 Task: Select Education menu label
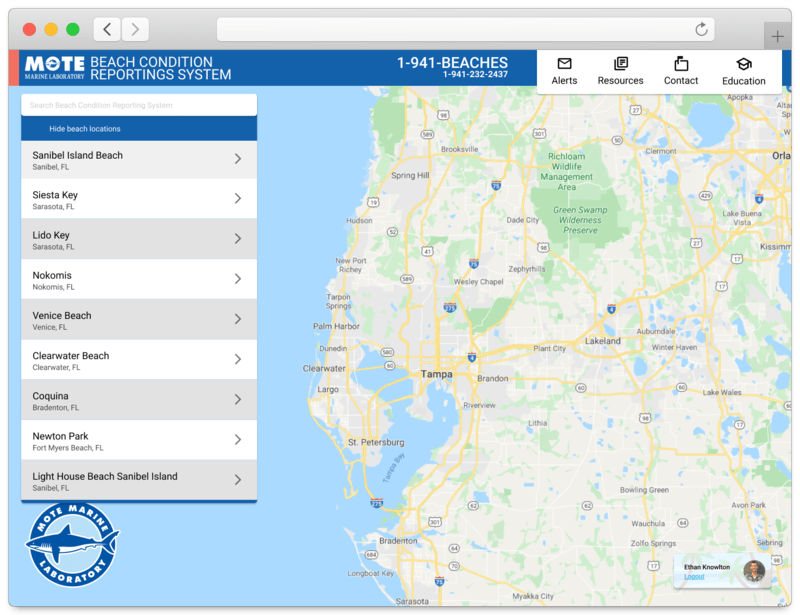click(743, 81)
